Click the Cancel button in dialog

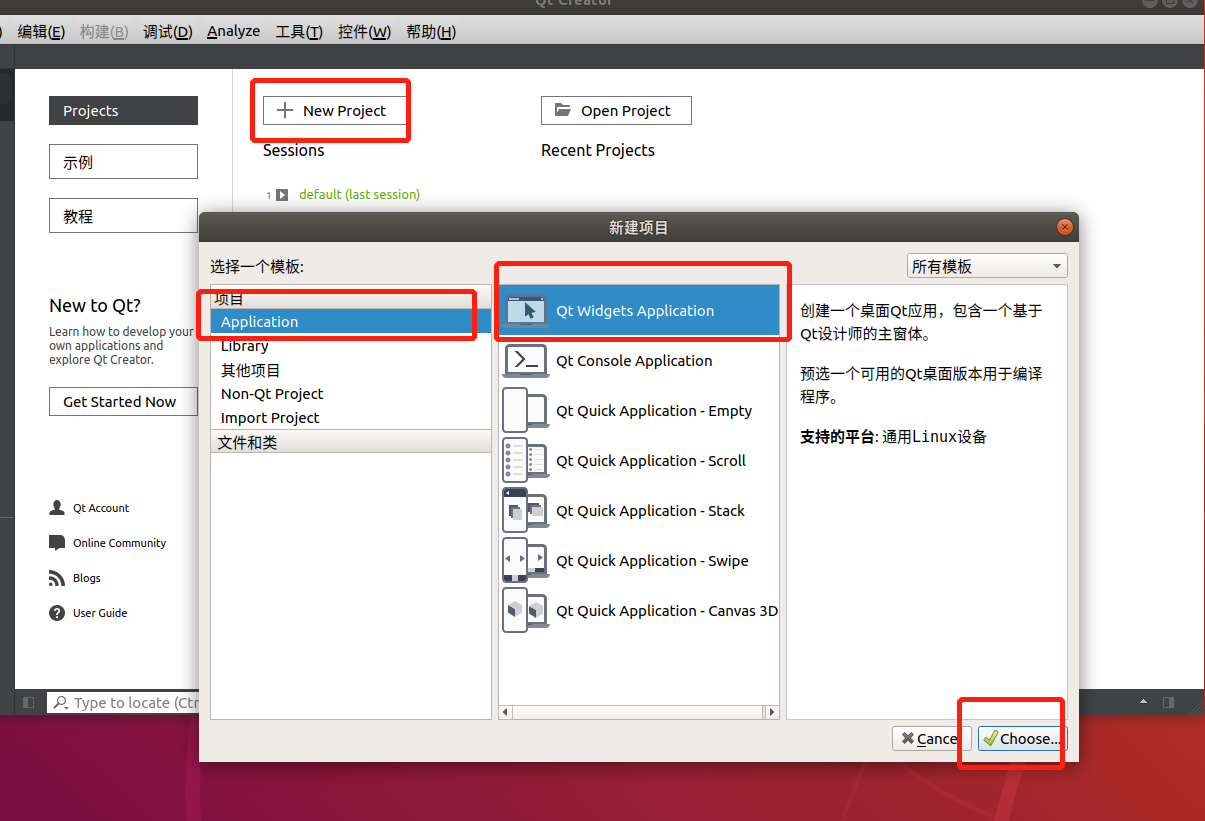pyautogui.click(x=931, y=739)
